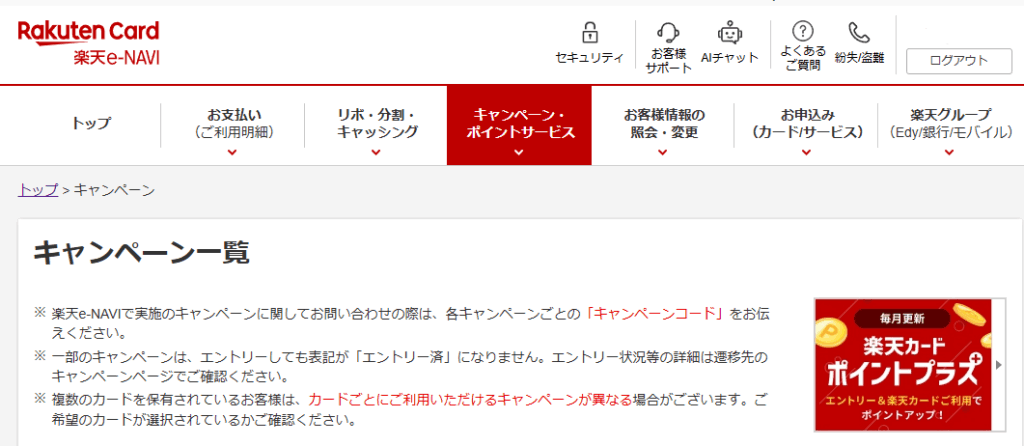Click the Rakuten Card 楽天e-NAVI logo

(89, 44)
